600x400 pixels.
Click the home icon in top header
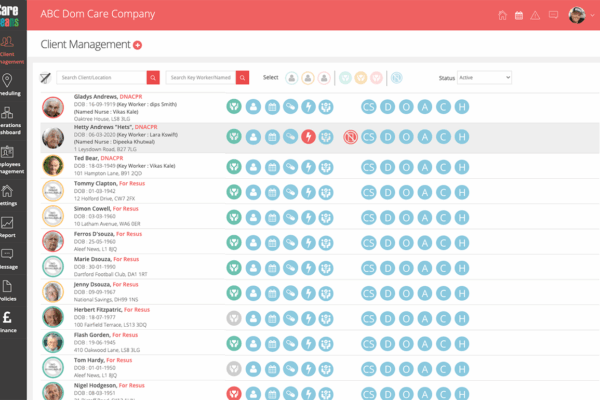click(502, 15)
